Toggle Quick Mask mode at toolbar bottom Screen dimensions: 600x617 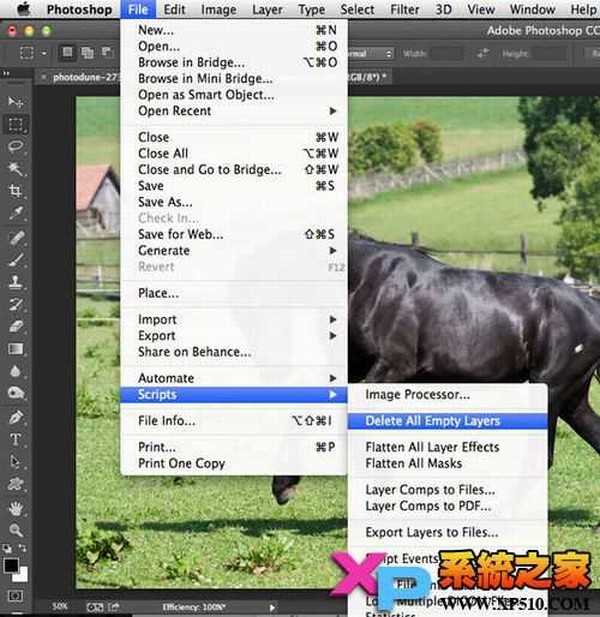pos(16,596)
